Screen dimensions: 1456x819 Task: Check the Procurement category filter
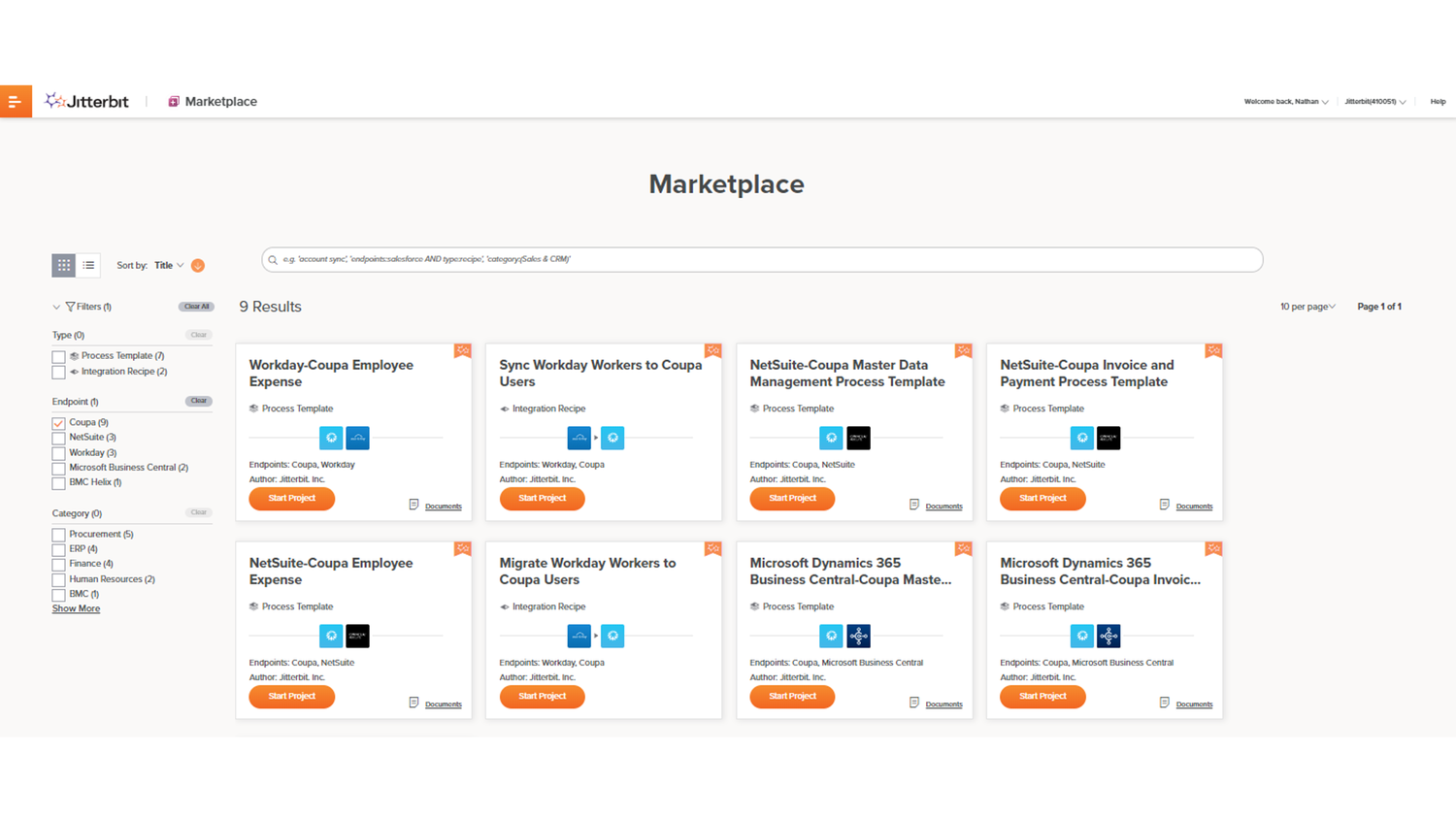pyautogui.click(x=58, y=534)
